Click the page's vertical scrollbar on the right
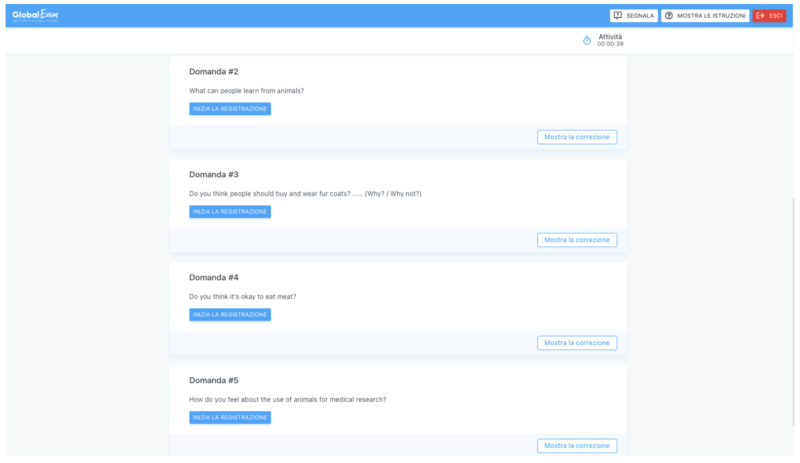Screen dimensions: 800x463 (796, 300)
